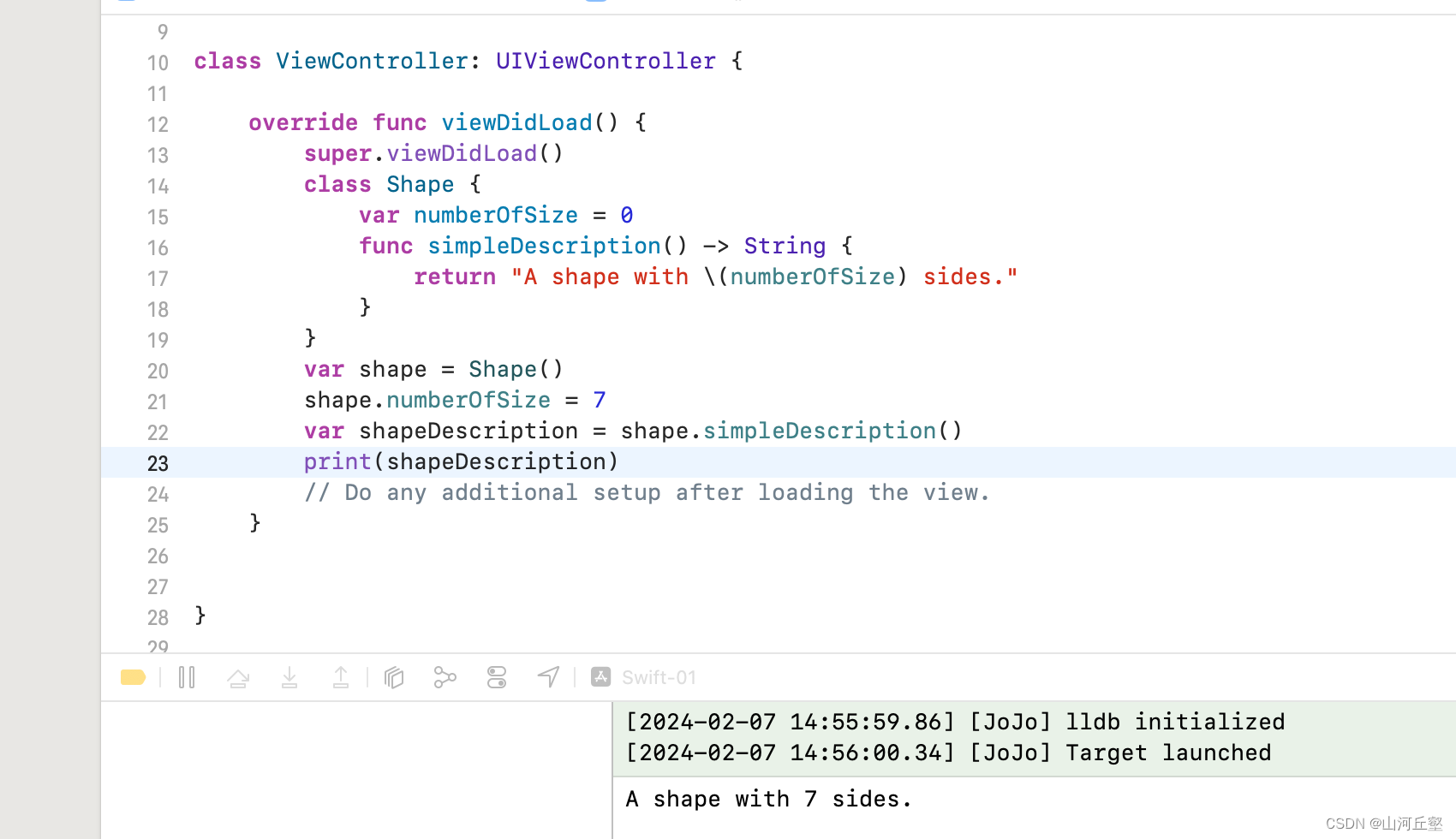Click line number 16 in the gutter
The height and width of the screenshot is (839, 1456).
(x=158, y=247)
